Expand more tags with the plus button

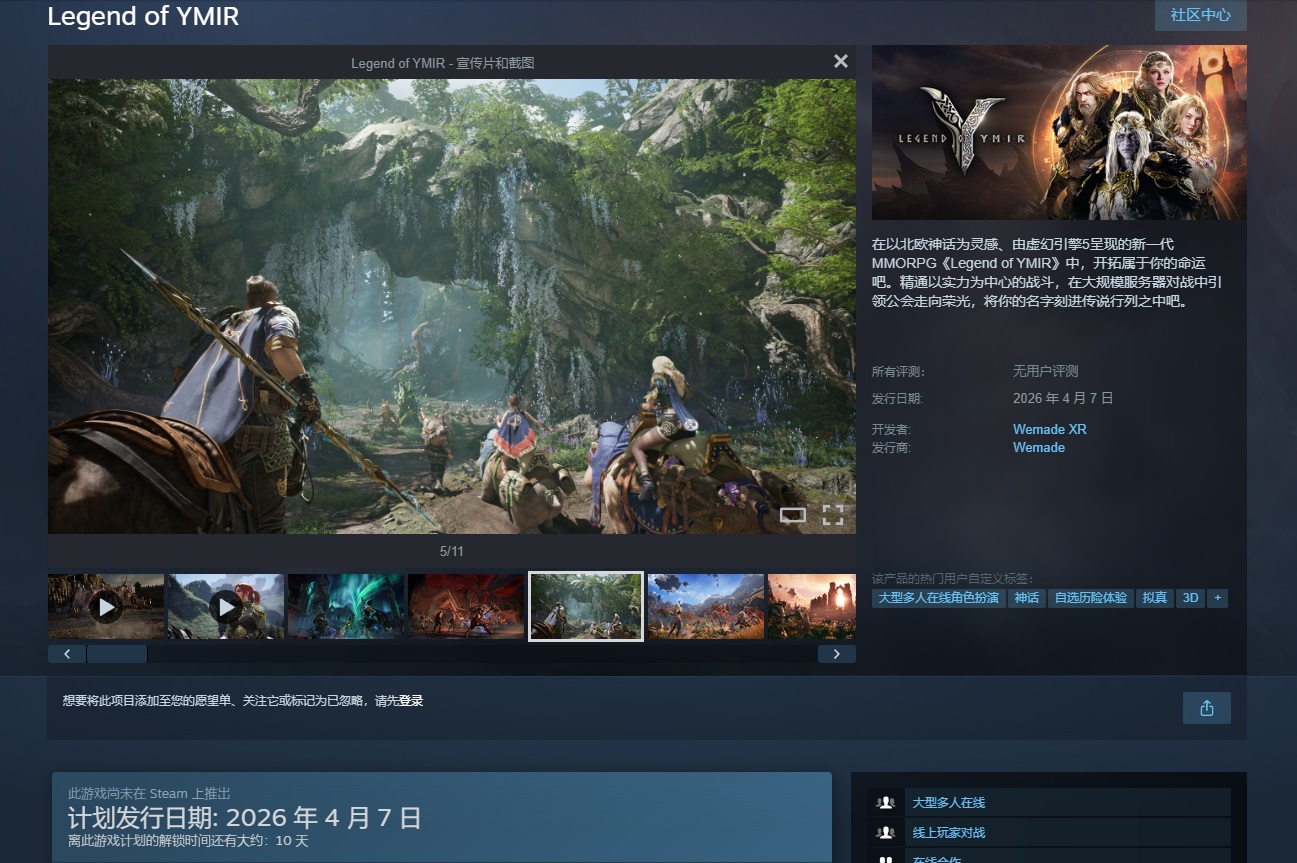[1217, 598]
